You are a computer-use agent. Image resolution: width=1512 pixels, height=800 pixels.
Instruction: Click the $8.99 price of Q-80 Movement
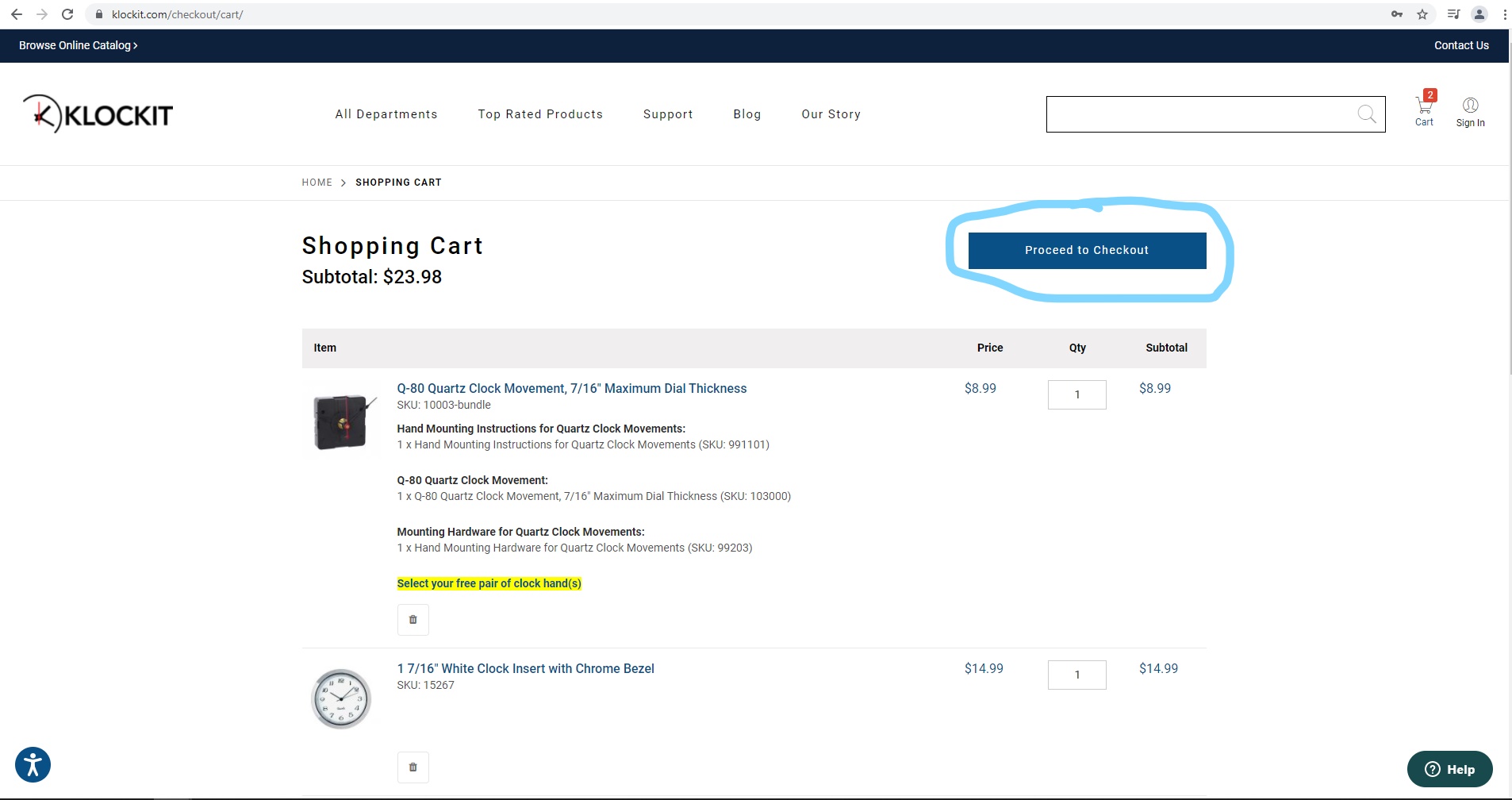(980, 388)
